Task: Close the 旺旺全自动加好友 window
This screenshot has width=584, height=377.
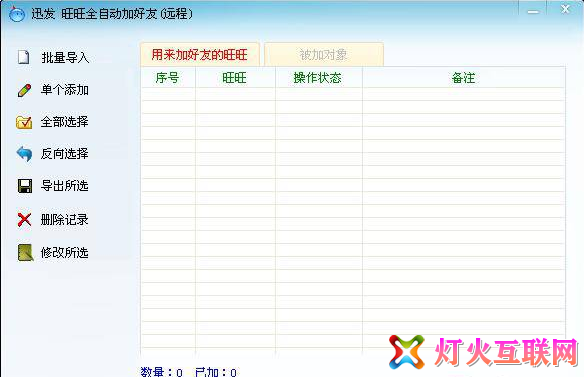Action: pyautogui.click(x=565, y=9)
